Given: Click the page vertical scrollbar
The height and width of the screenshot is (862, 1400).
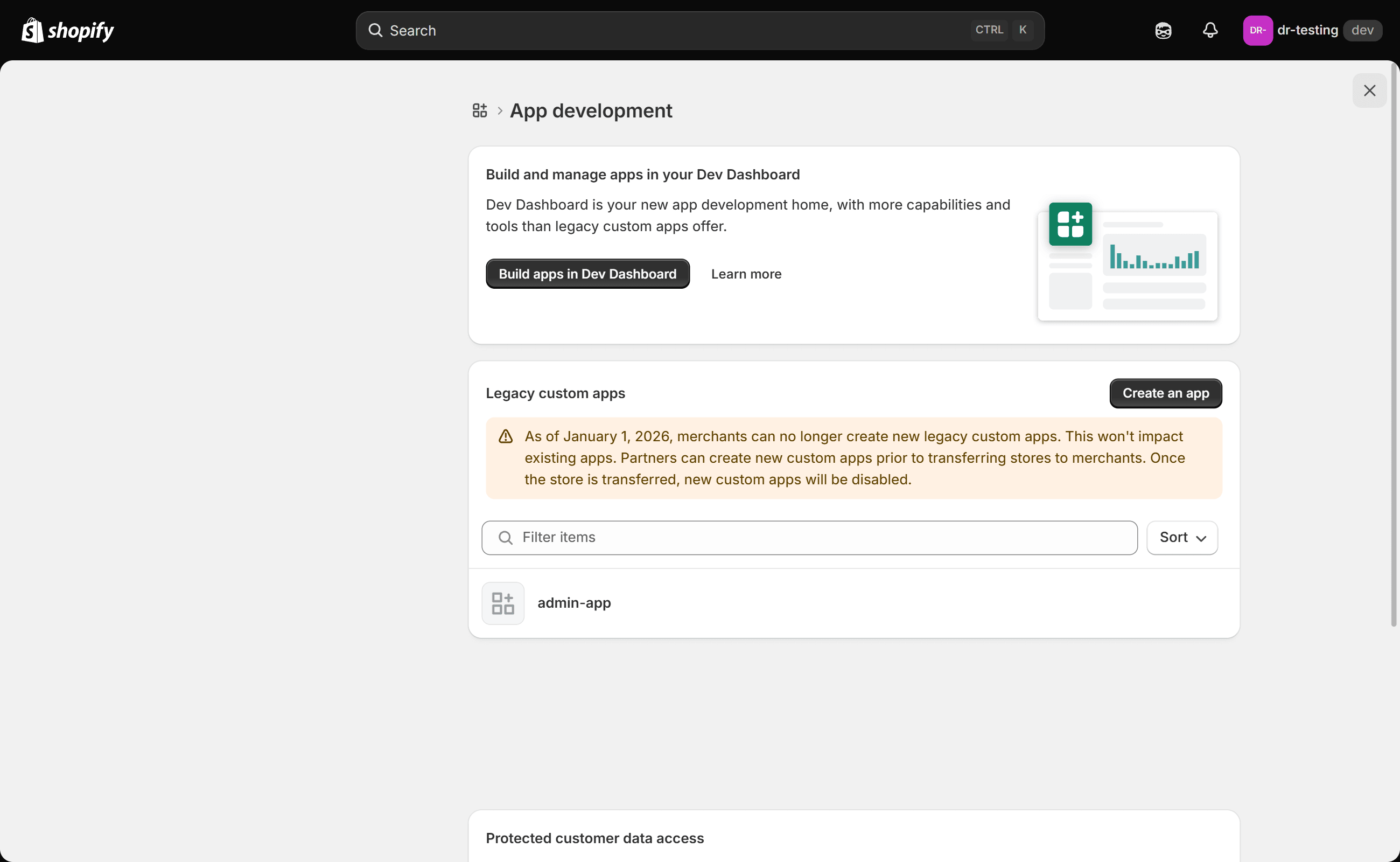Looking at the screenshot, I should point(1394,345).
